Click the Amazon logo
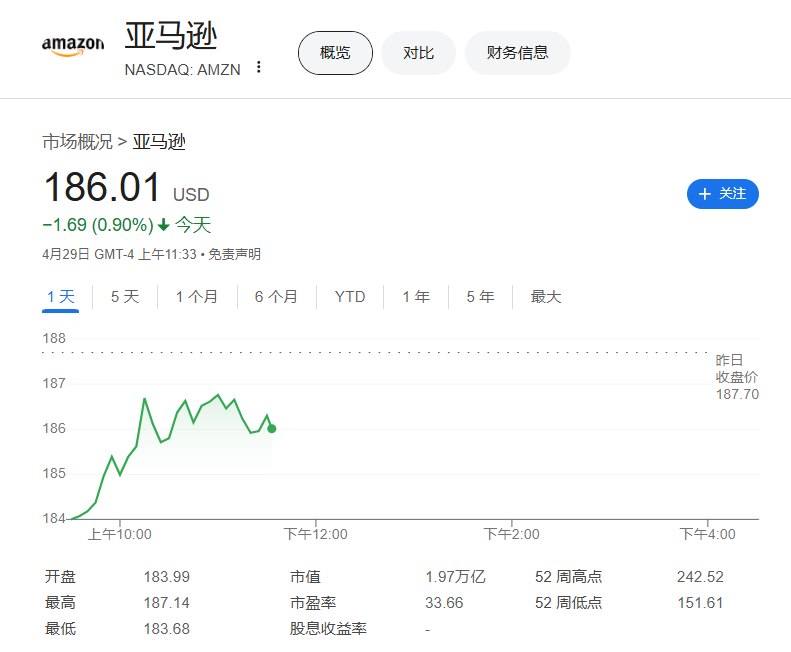Viewport: 791px width, 652px height. click(73, 46)
